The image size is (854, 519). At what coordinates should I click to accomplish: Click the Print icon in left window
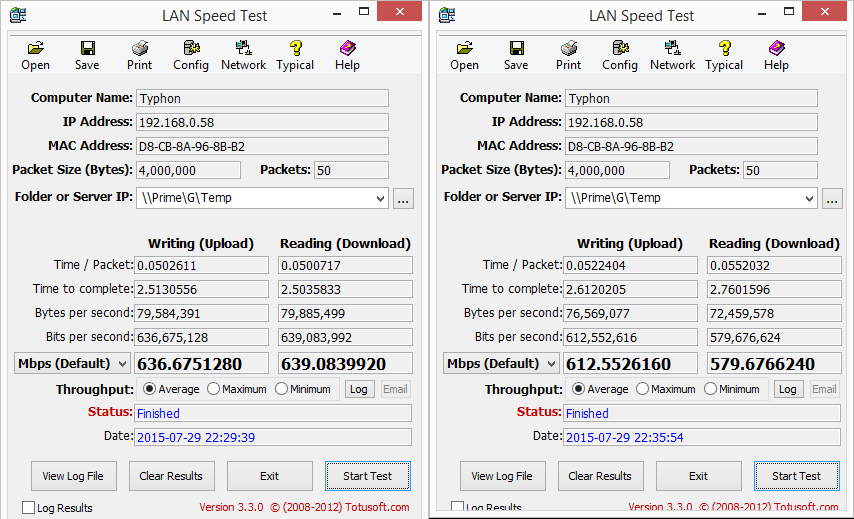coord(139,55)
